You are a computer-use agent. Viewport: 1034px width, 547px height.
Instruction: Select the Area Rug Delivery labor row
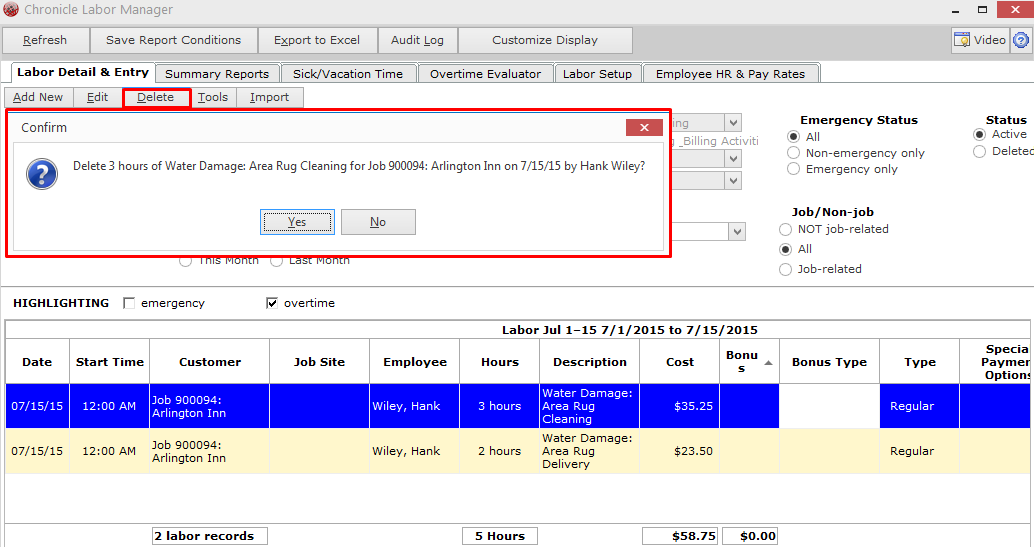pyautogui.click(x=517, y=451)
